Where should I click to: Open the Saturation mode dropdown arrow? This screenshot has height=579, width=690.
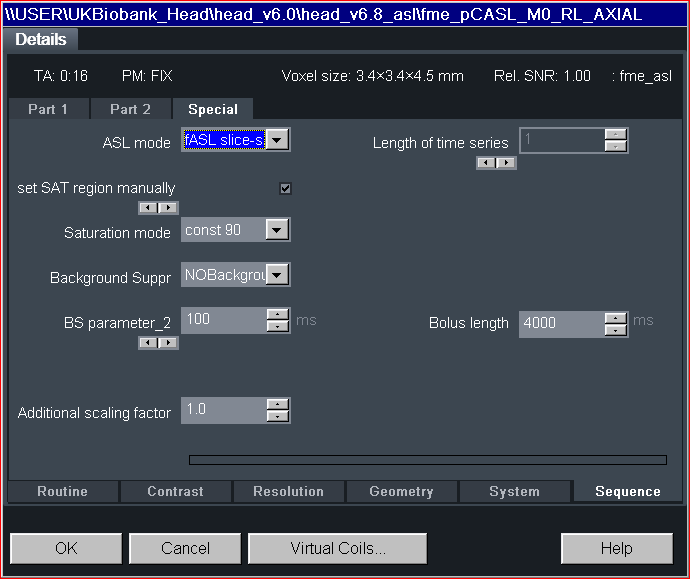(277, 230)
